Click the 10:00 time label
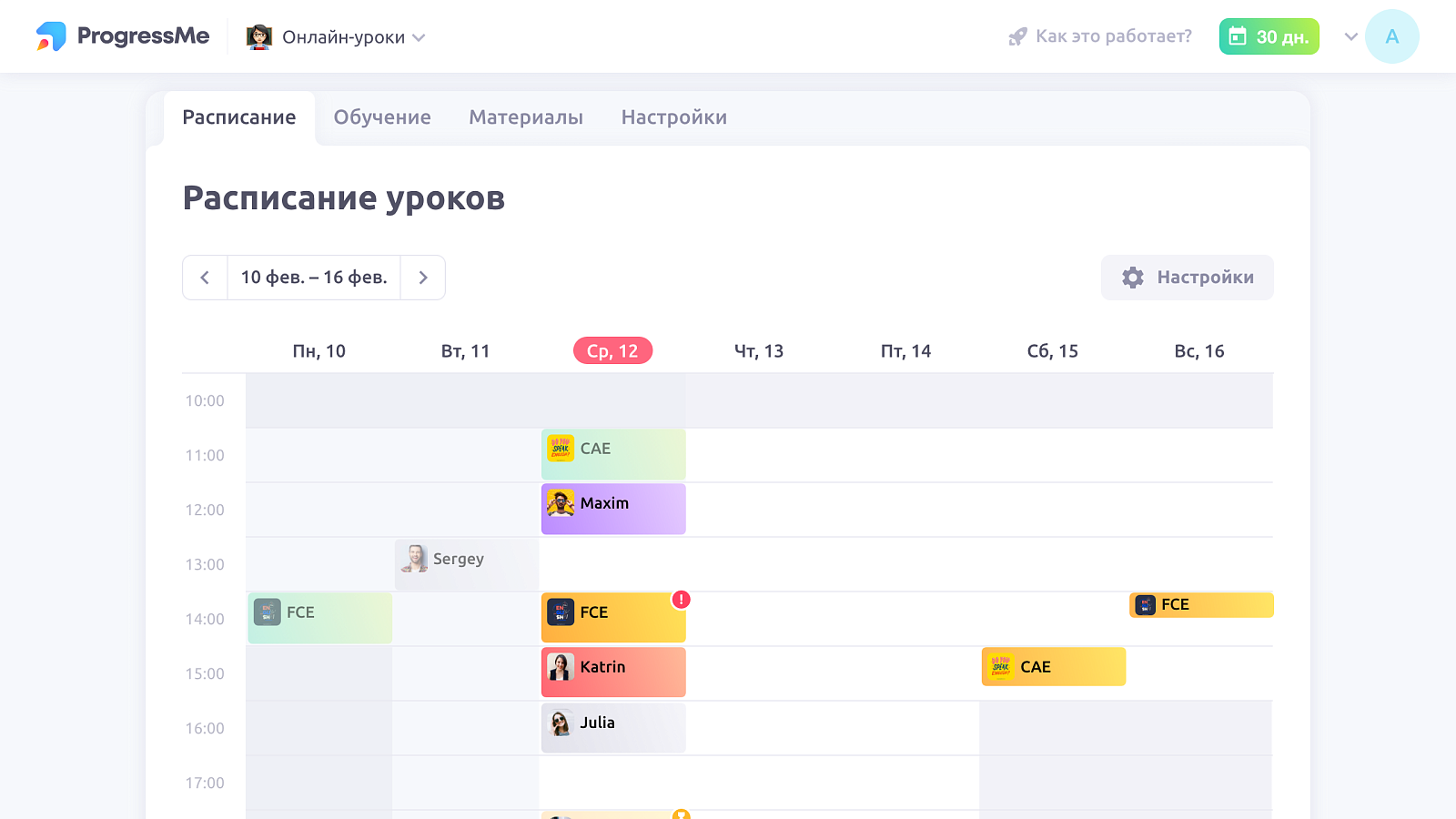Viewport: 1456px width, 819px height. pos(205,401)
